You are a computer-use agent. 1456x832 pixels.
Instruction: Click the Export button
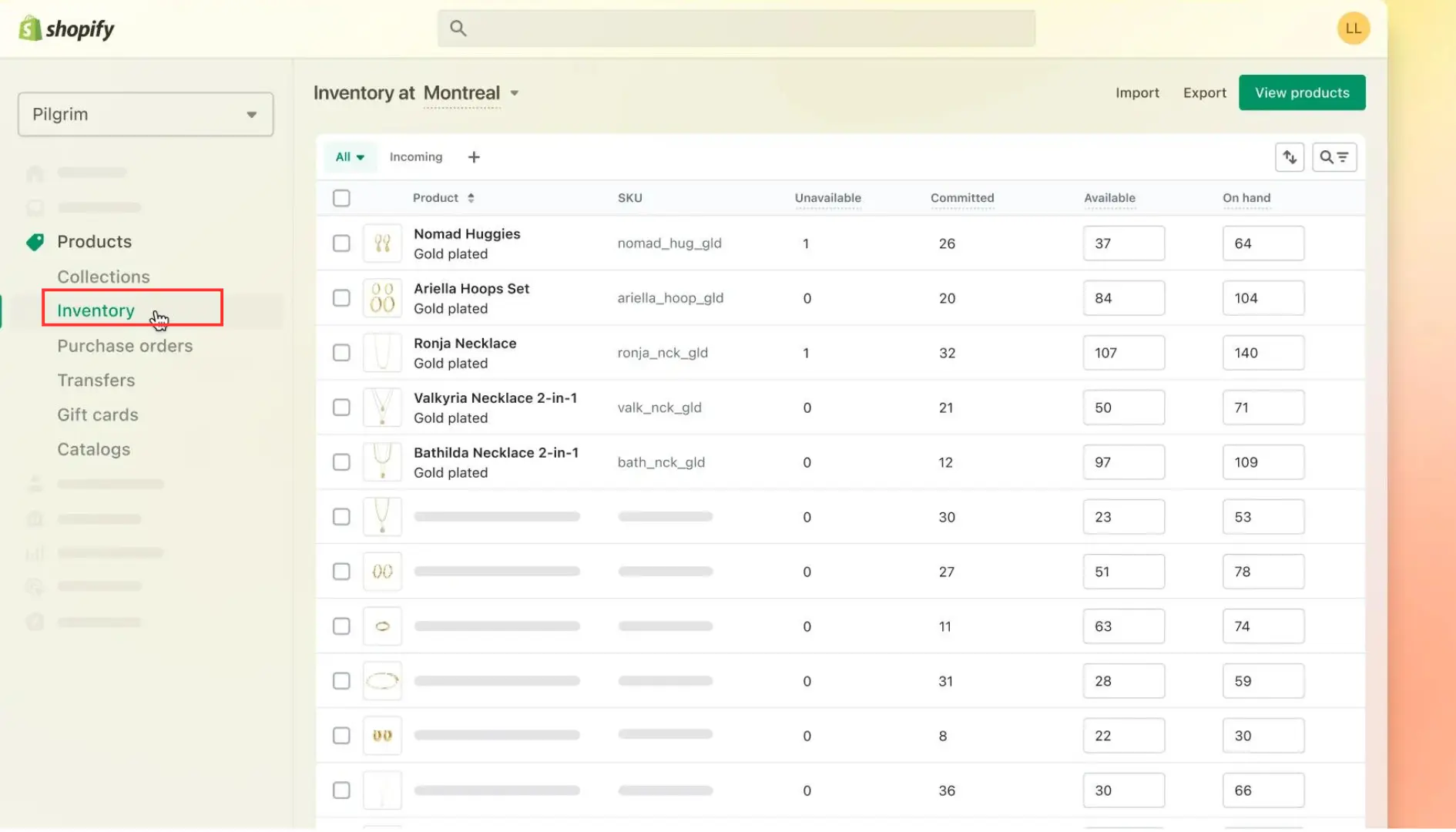(1204, 92)
